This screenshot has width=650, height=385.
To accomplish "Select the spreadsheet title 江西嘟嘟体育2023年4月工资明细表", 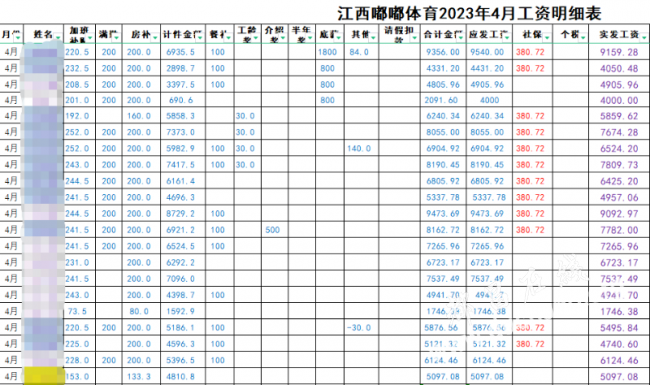I will 469,13.
